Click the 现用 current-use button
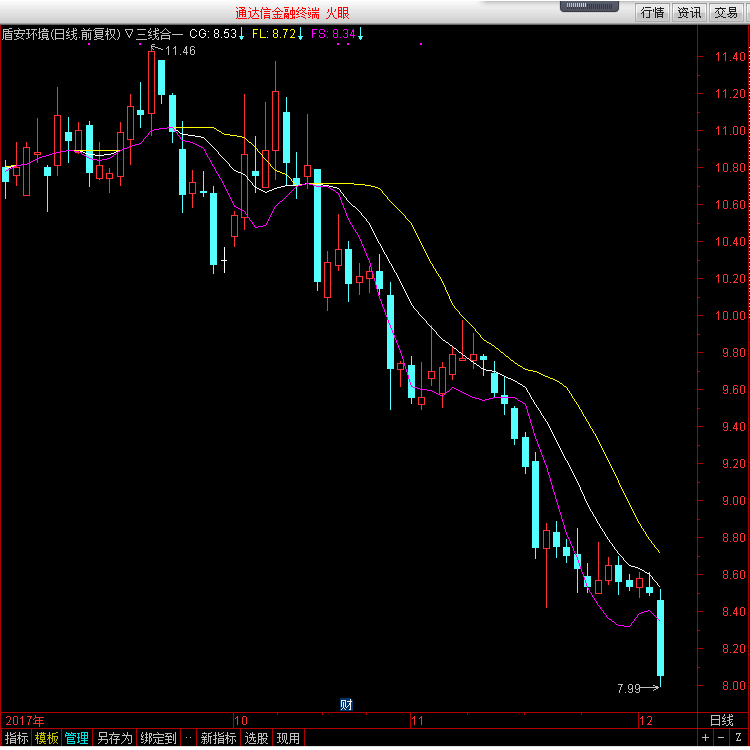Image resolution: width=750 pixels, height=750 pixels. (x=288, y=738)
